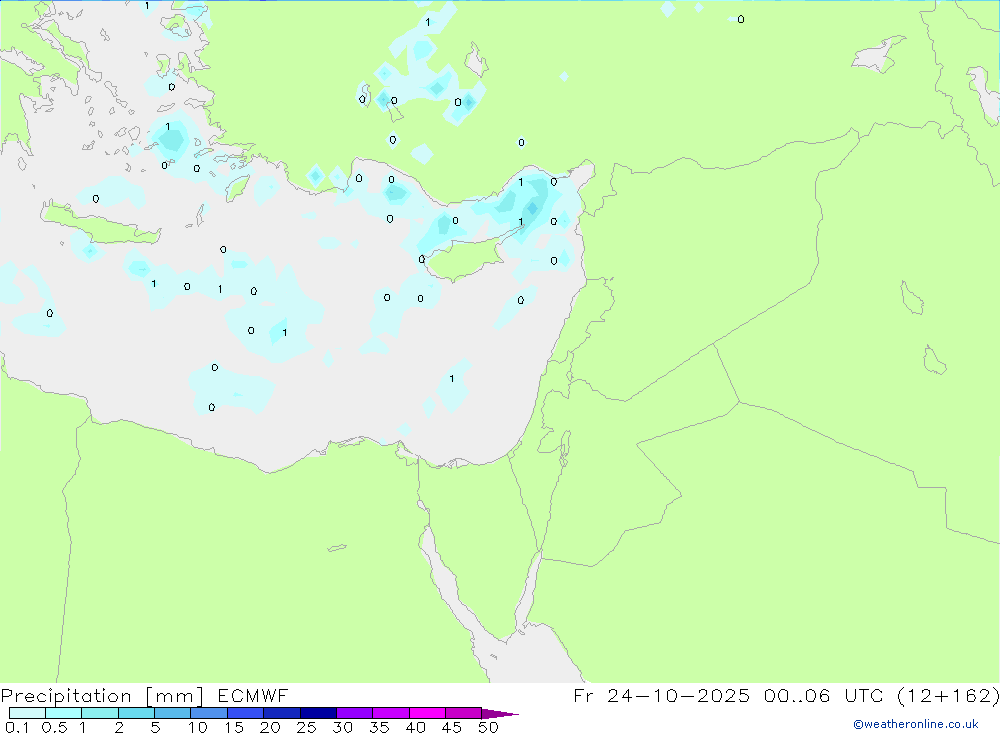Pick the 15–20 mm legend swatch
Viewport: 1000px width, 733px height.
246,713
